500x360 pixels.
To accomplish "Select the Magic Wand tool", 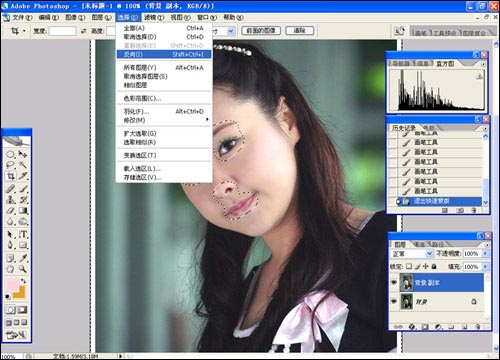I will click(x=23, y=165).
